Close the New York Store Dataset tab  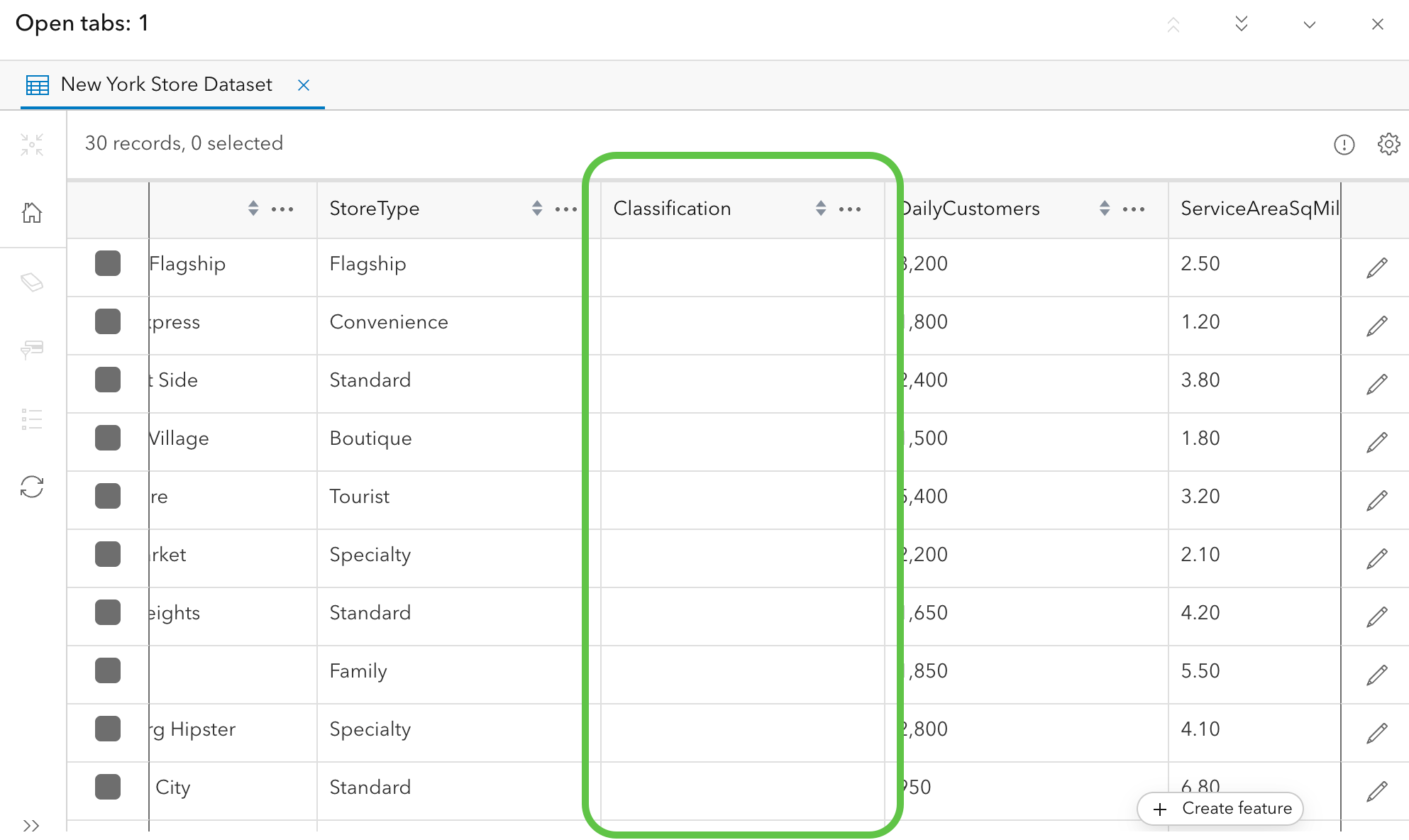tap(304, 85)
